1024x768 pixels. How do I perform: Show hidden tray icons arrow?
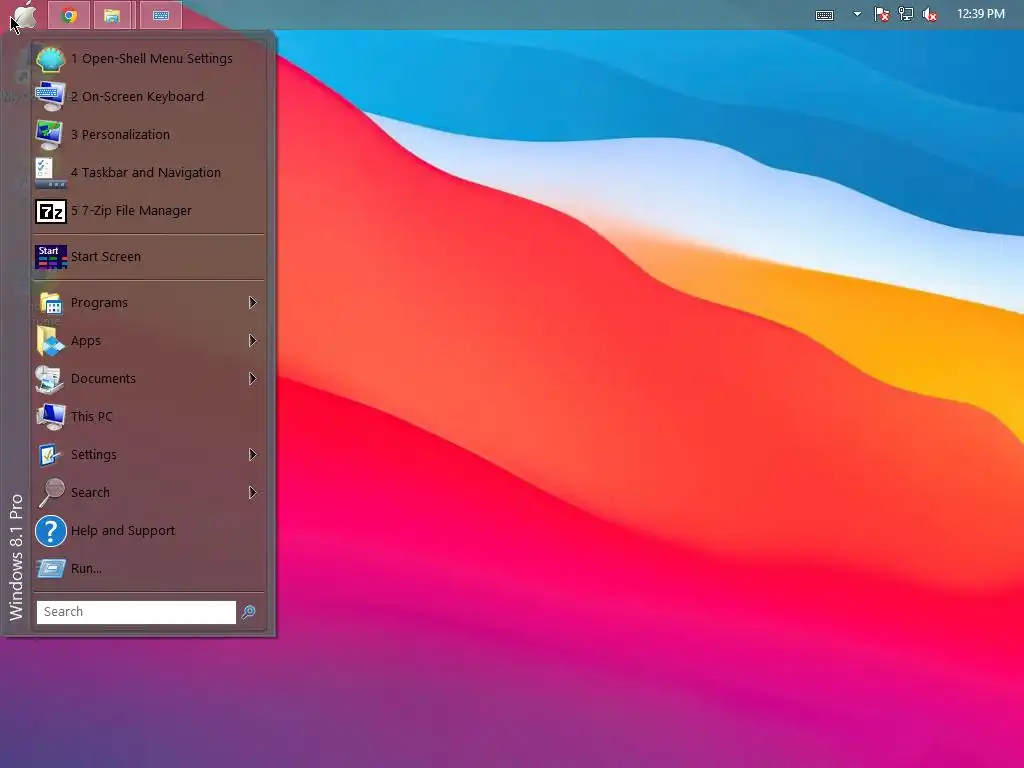tap(857, 14)
